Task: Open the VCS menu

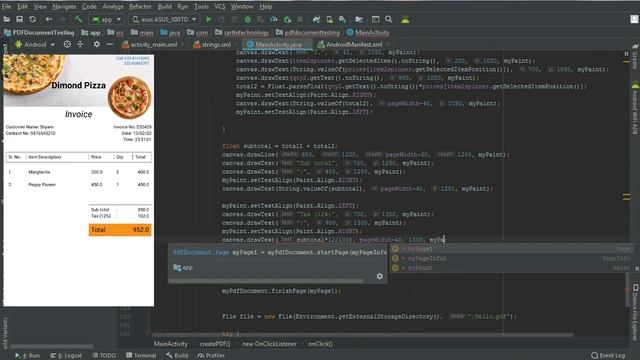Action: pyautogui.click(x=220, y=7)
